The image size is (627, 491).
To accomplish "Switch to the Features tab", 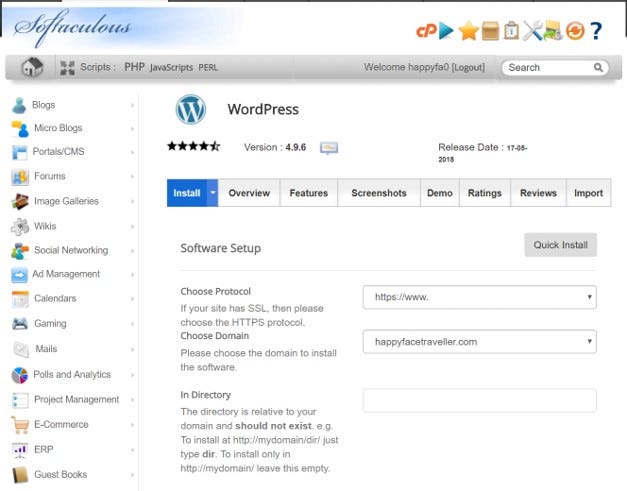I will (x=309, y=193).
